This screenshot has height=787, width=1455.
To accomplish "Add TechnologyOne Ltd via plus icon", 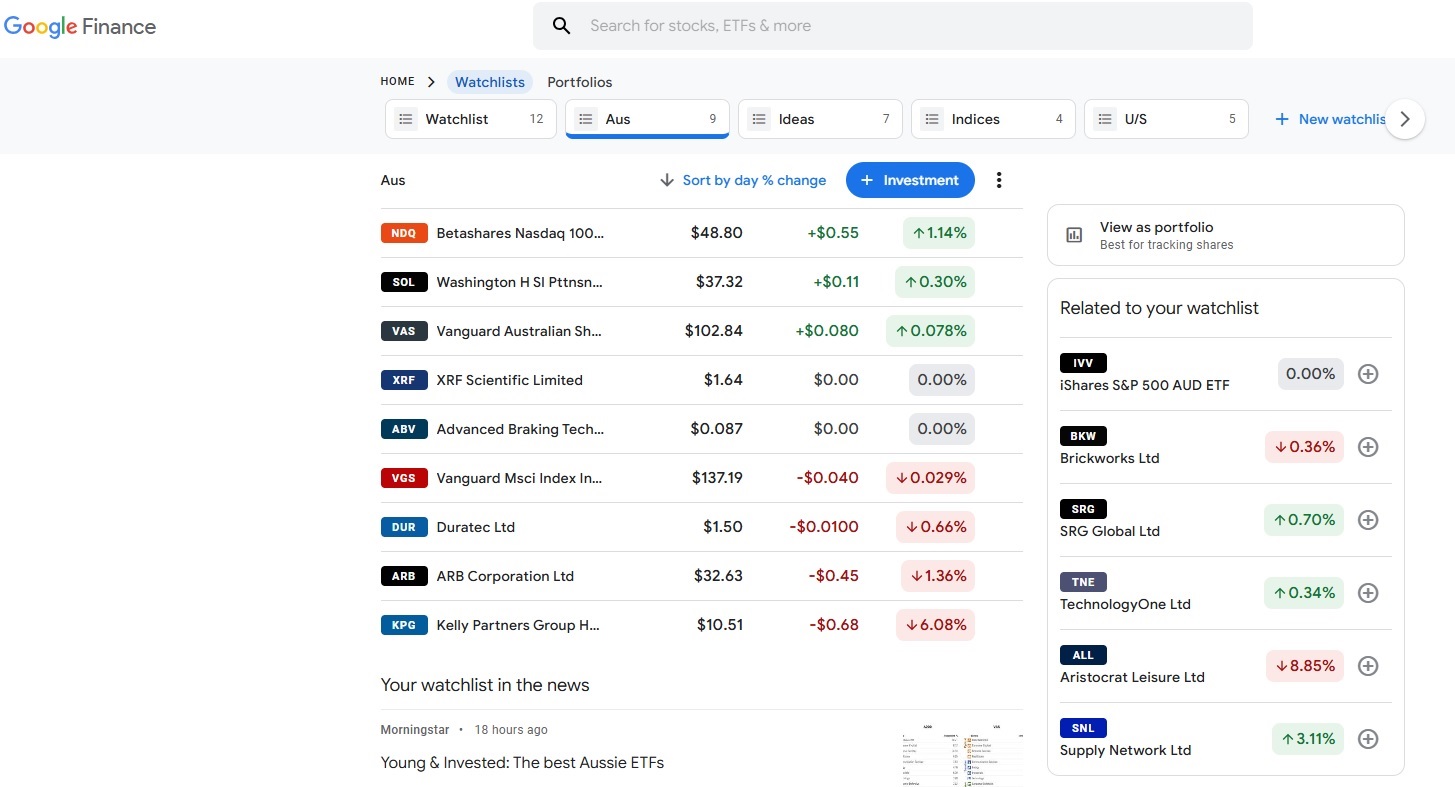I will [1368, 593].
